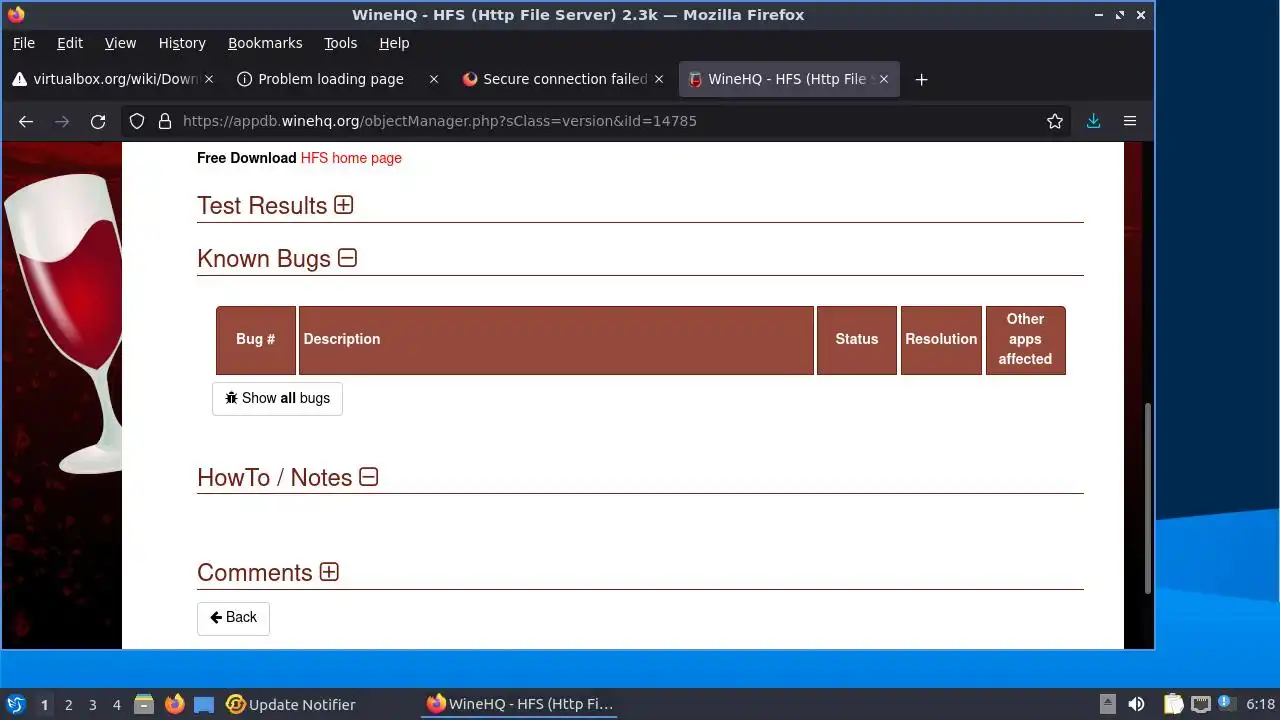Viewport: 1280px width, 720px height.
Task: Click the Status column header
Action: tap(857, 340)
